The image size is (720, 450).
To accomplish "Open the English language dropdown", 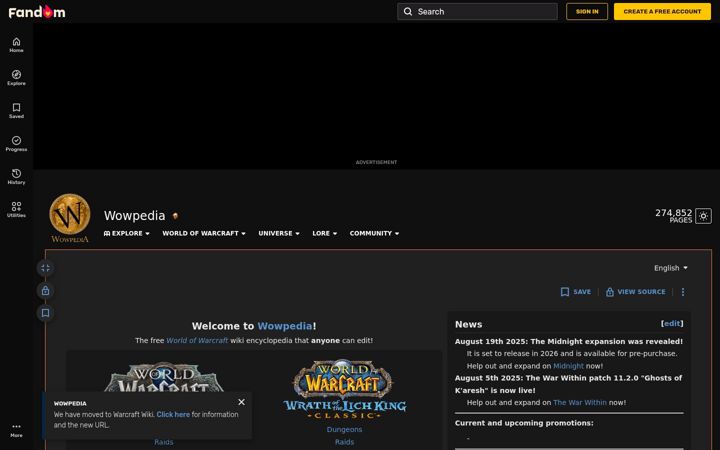I will coord(671,268).
